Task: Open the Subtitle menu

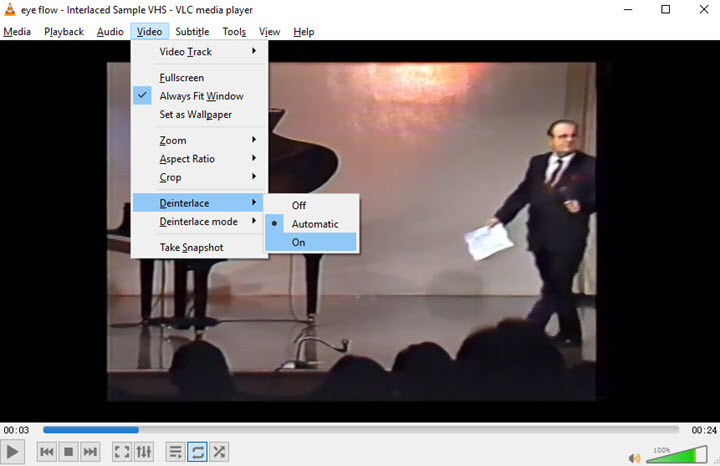Action: pos(192,32)
